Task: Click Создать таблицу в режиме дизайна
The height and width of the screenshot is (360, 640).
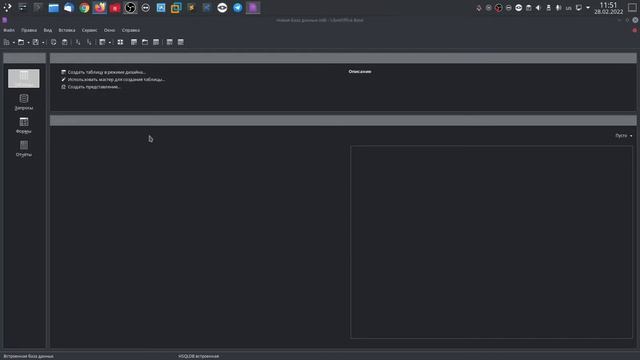Action: [x=107, y=72]
